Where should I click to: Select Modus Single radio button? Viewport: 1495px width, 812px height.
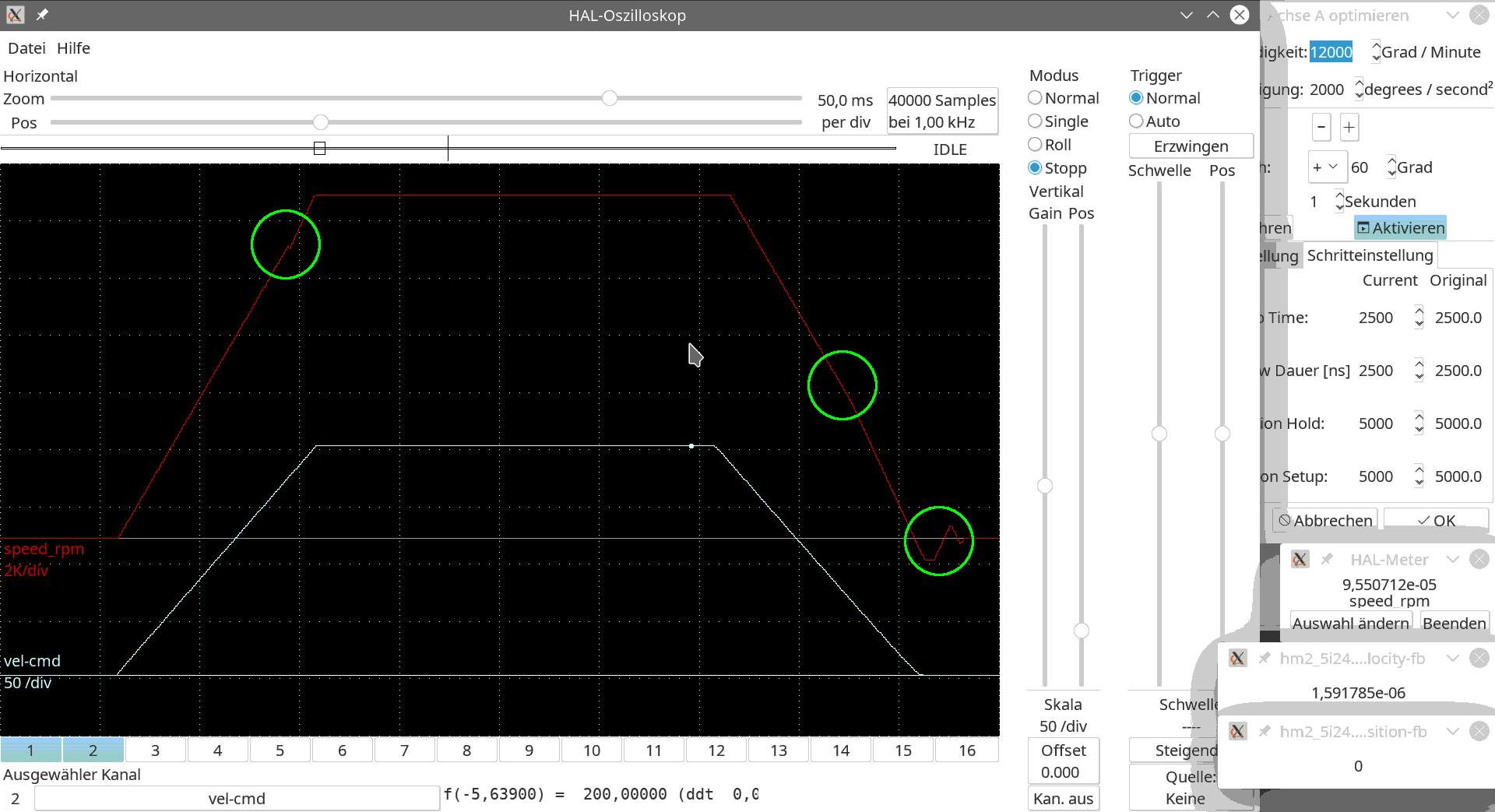[1035, 121]
